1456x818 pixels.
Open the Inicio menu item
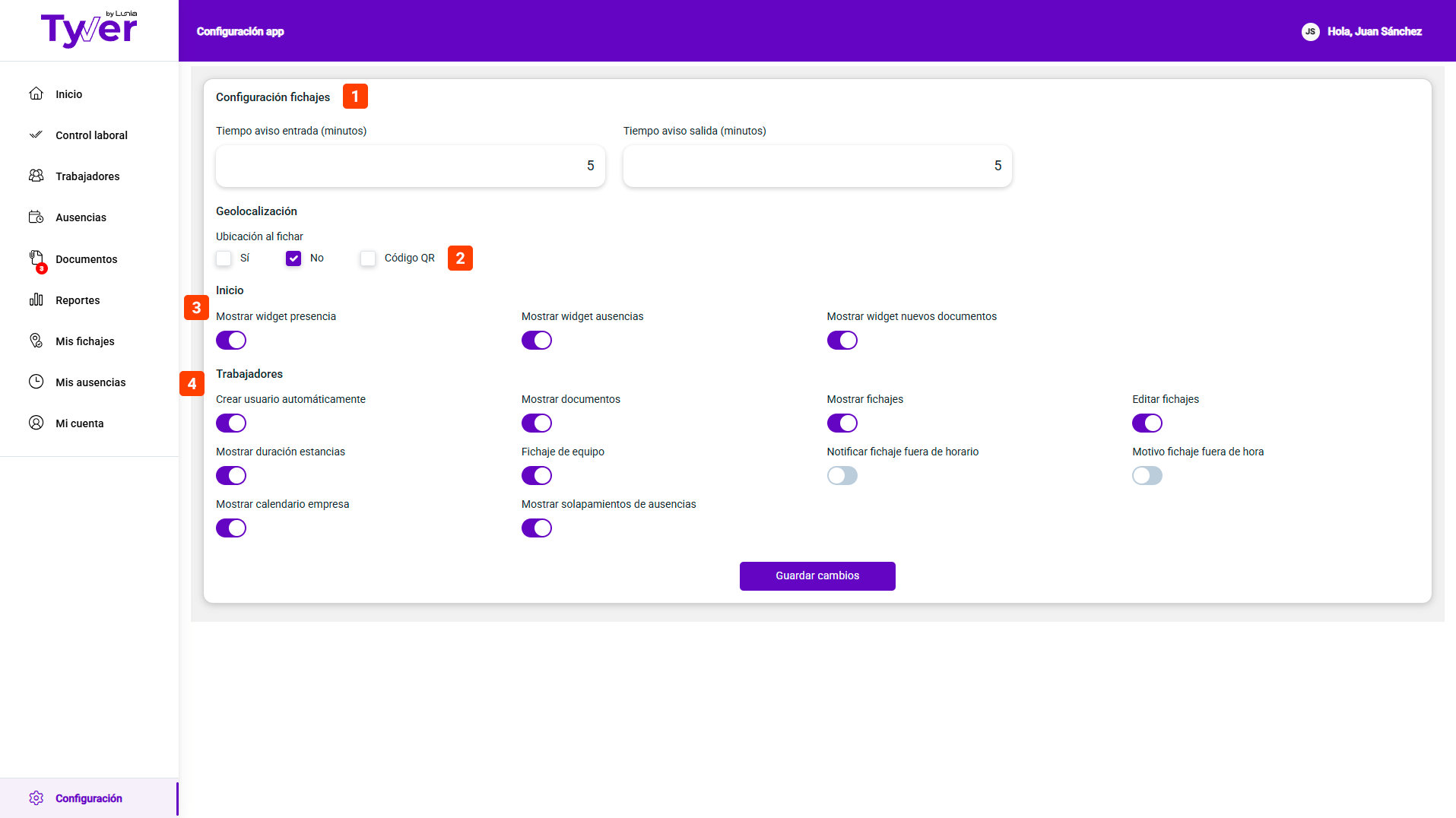pyautogui.click(x=89, y=94)
